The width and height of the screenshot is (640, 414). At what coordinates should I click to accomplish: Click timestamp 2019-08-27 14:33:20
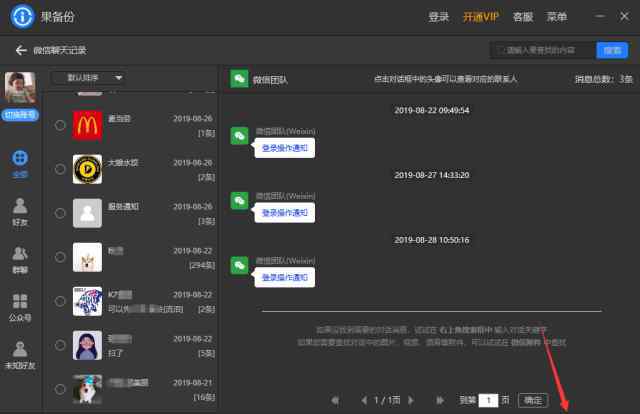click(x=432, y=175)
